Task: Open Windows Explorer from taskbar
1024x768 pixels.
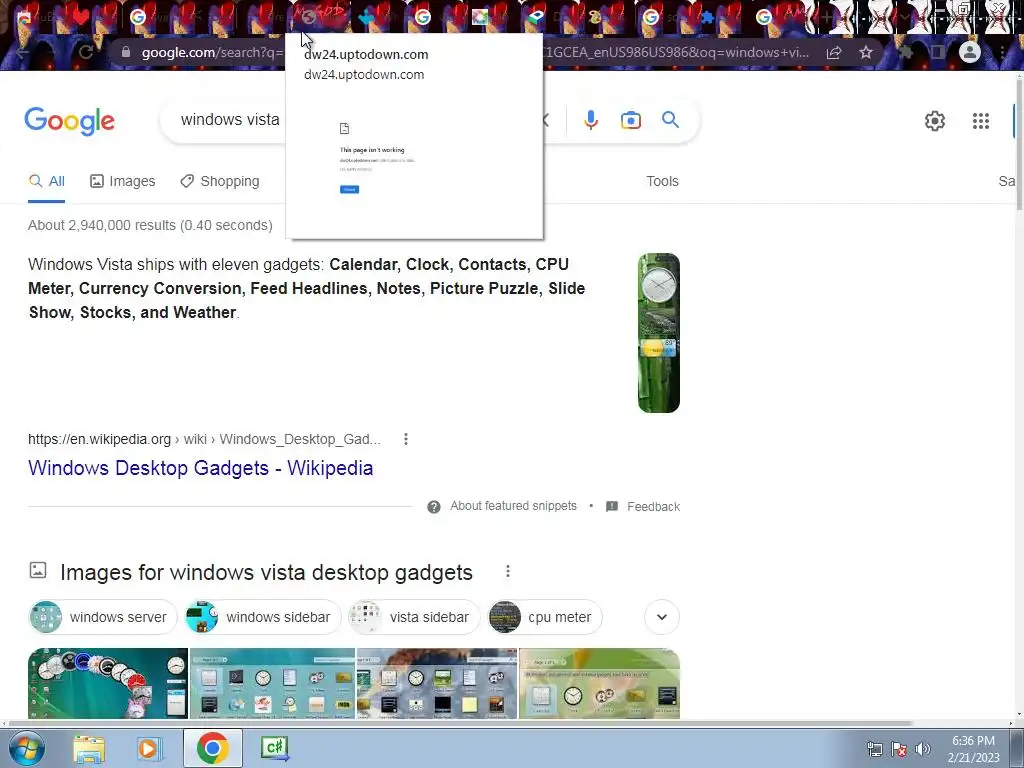Action: [x=89, y=748]
